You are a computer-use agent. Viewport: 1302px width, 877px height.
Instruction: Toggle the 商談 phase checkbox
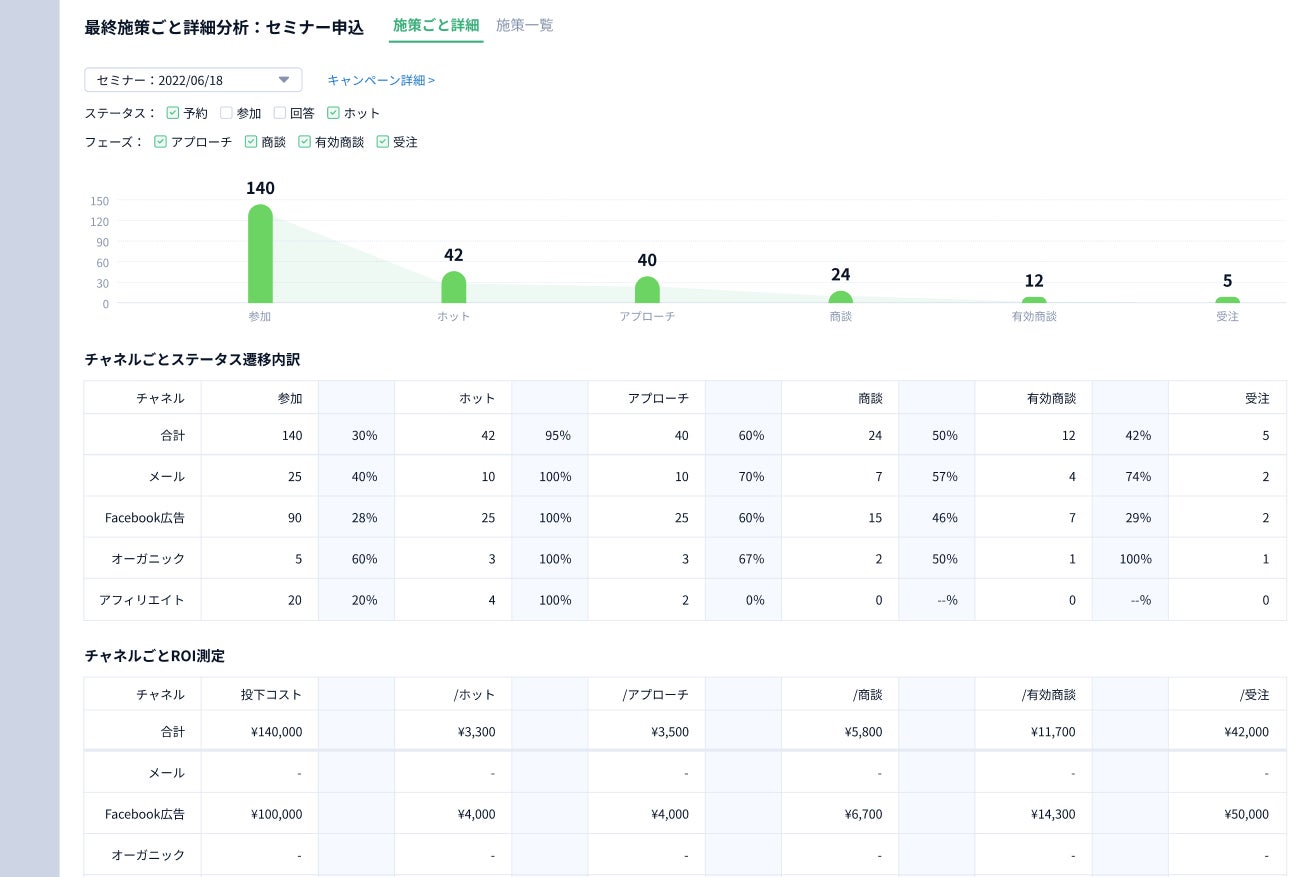(251, 142)
